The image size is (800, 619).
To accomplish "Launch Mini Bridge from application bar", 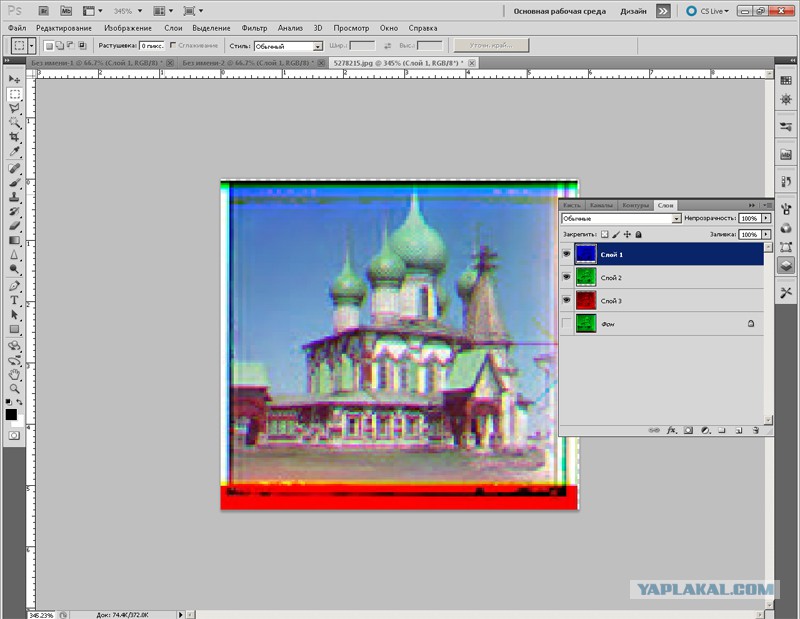I will 66,11.
